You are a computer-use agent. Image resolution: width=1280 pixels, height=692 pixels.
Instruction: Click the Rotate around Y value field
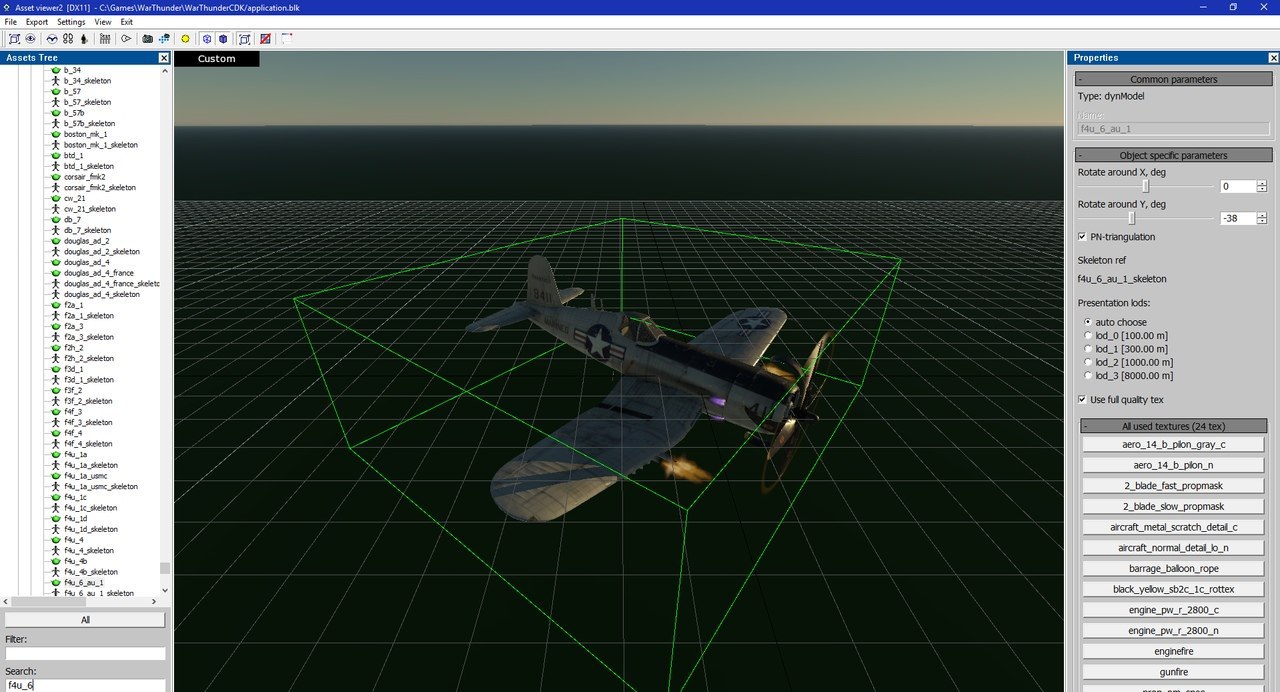(x=1238, y=218)
